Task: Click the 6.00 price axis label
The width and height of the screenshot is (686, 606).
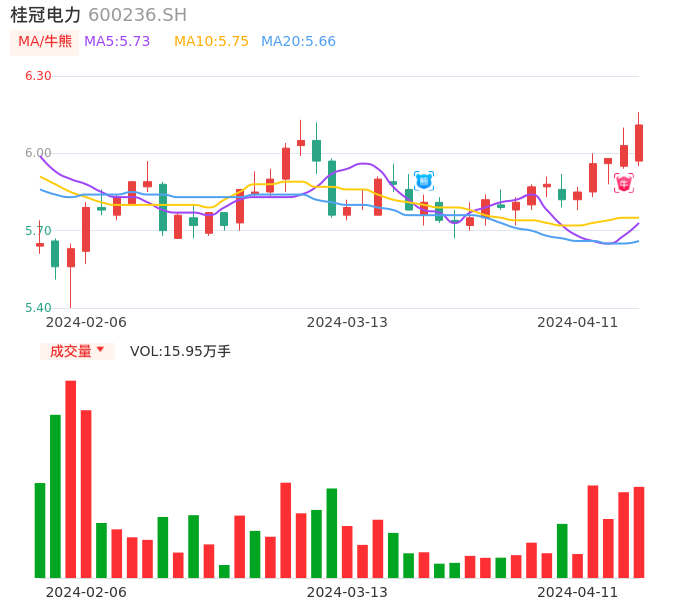Action: click(38, 153)
